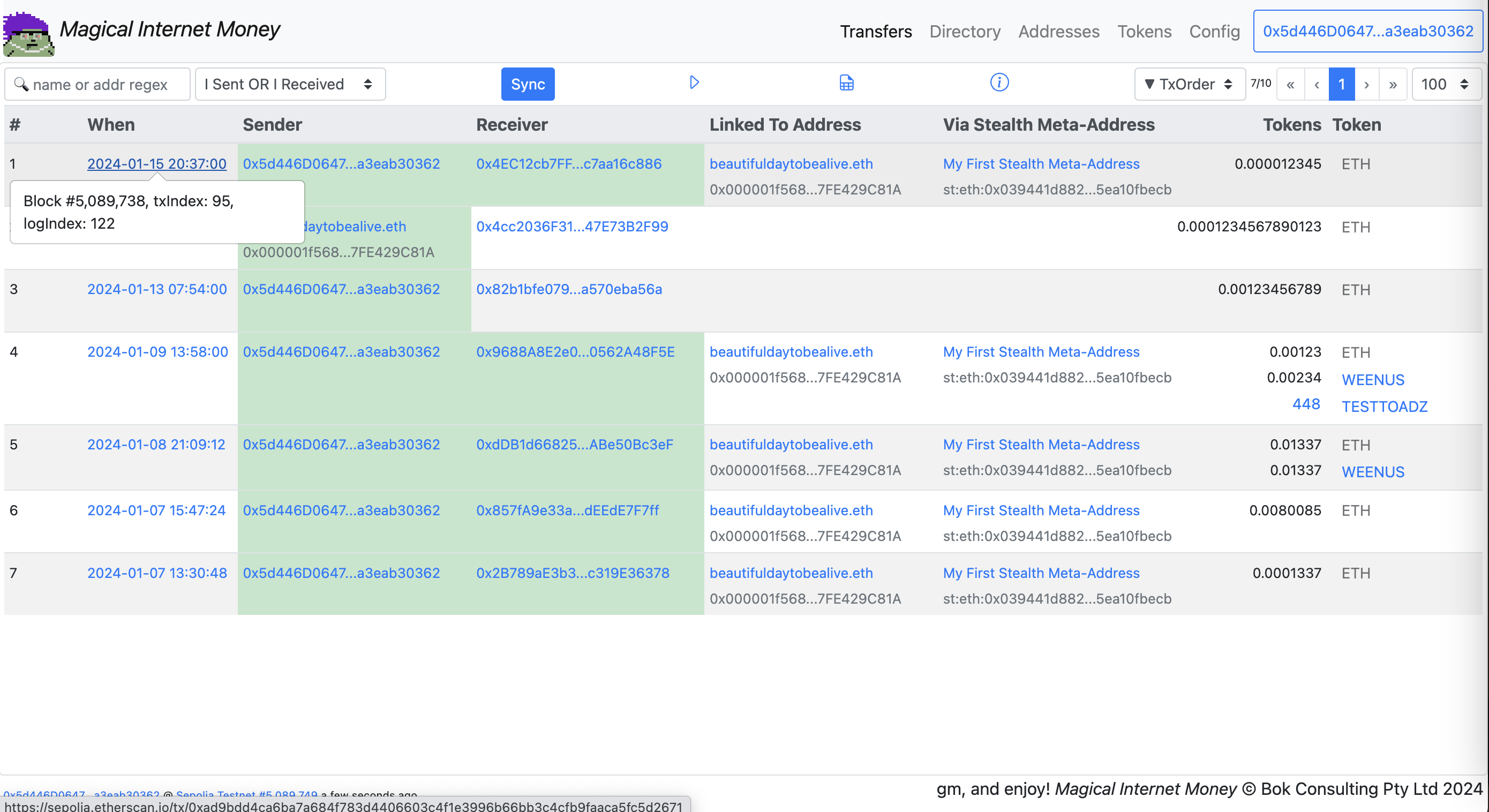Open the page size 100 dropdown
The image size is (1489, 812).
[1446, 85]
